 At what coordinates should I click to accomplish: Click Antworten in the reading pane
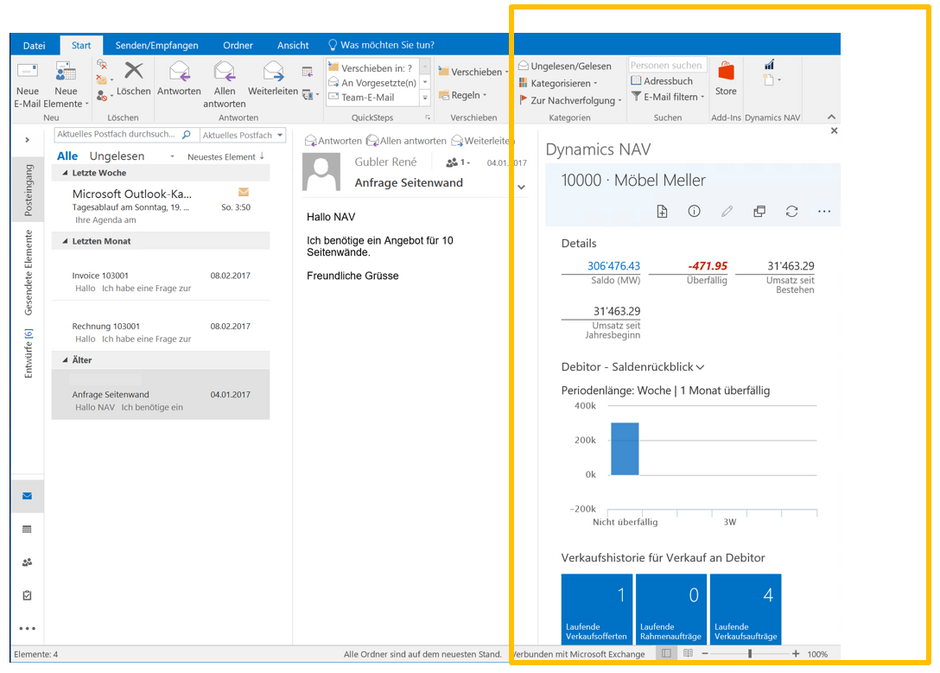point(333,141)
